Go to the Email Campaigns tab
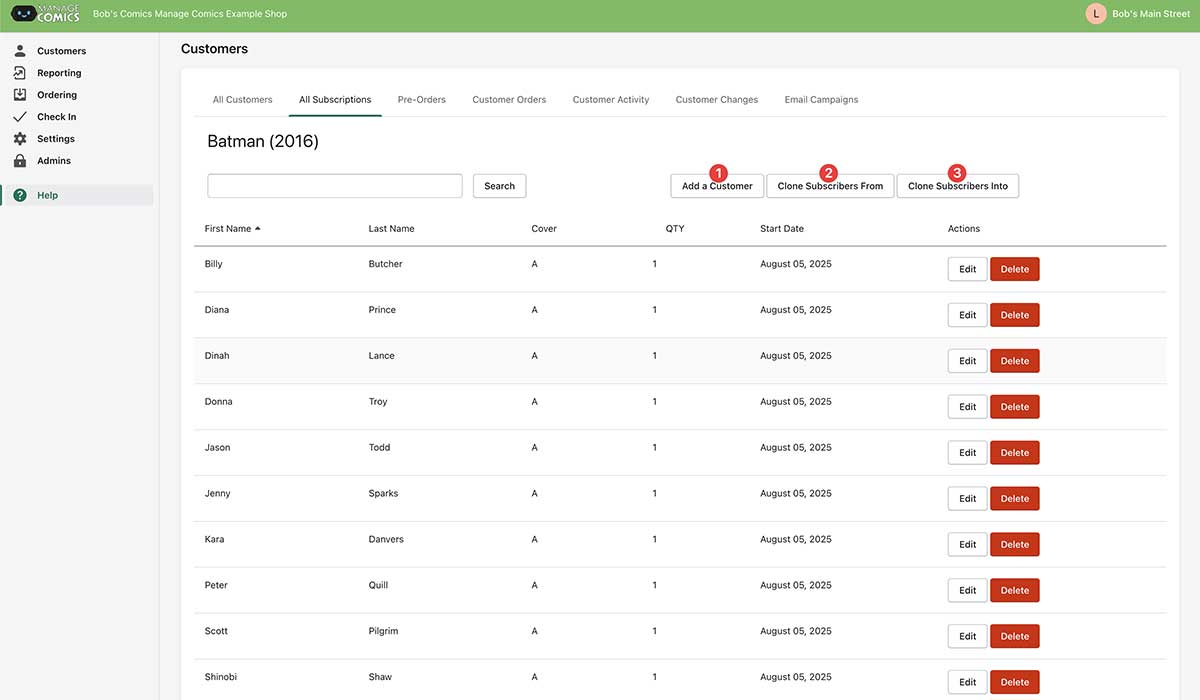 (821, 100)
